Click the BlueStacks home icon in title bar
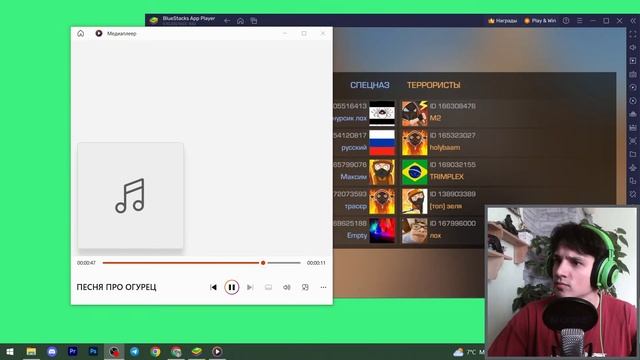The image size is (640, 360). click(x=240, y=20)
